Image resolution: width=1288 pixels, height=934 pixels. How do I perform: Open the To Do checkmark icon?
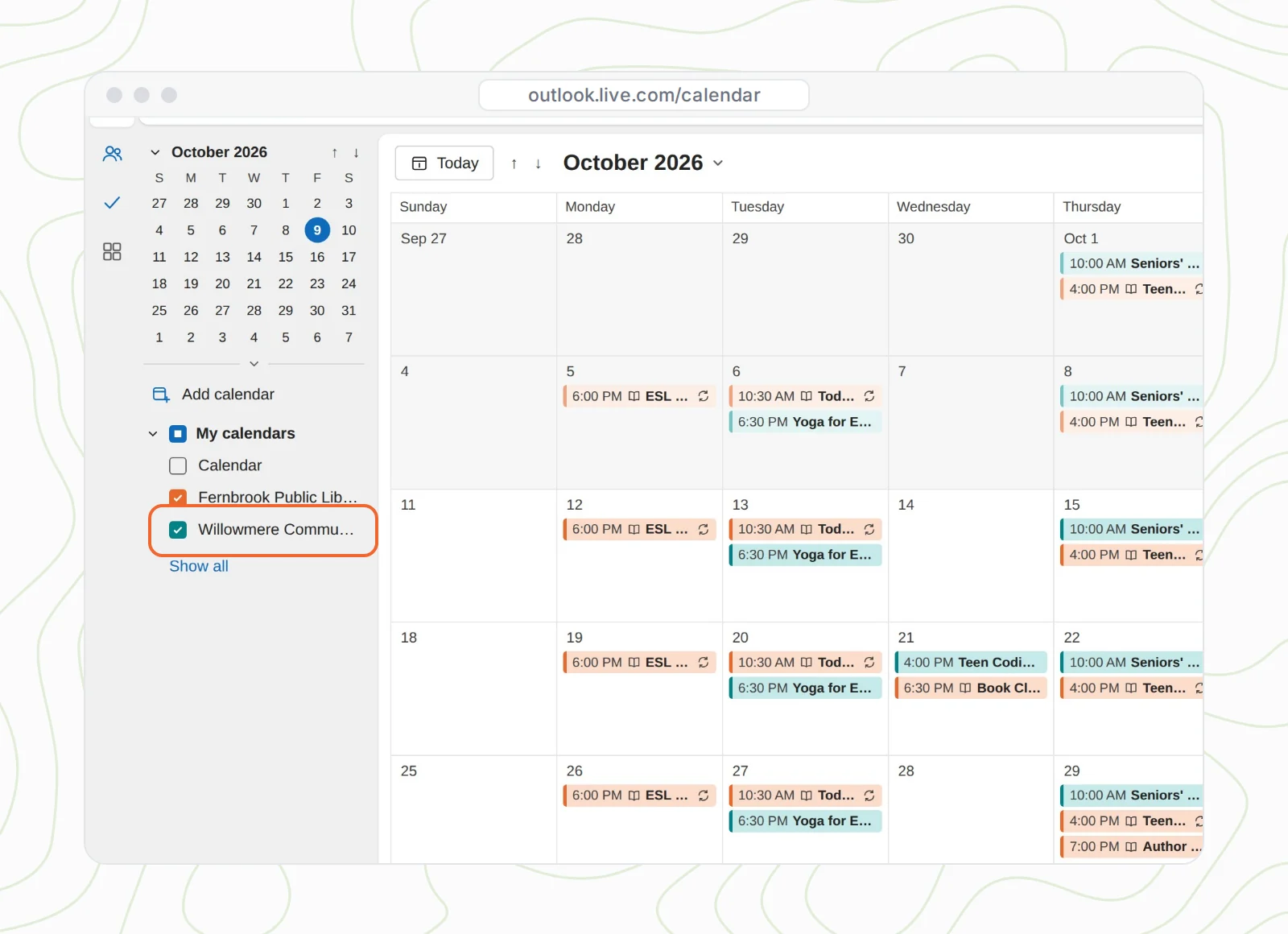[x=113, y=202]
